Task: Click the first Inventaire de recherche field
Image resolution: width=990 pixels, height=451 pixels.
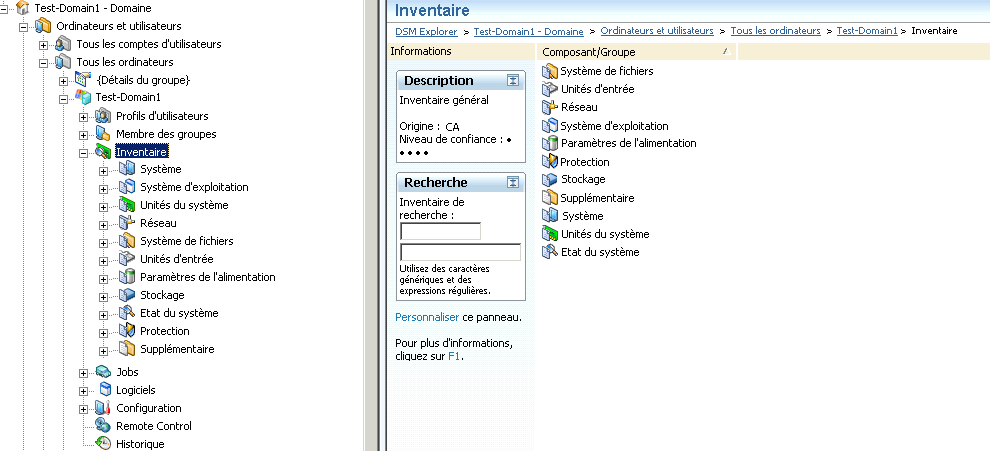Action: pos(441,231)
